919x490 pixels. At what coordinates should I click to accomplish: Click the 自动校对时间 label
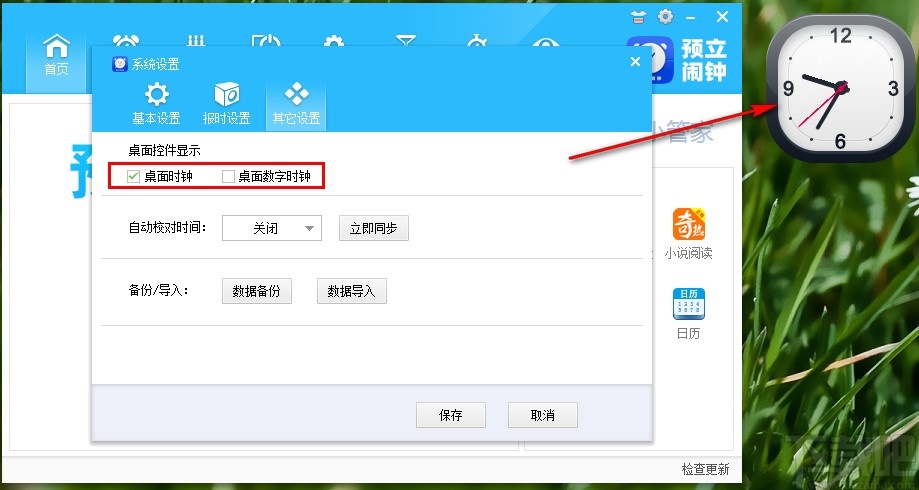(168, 227)
